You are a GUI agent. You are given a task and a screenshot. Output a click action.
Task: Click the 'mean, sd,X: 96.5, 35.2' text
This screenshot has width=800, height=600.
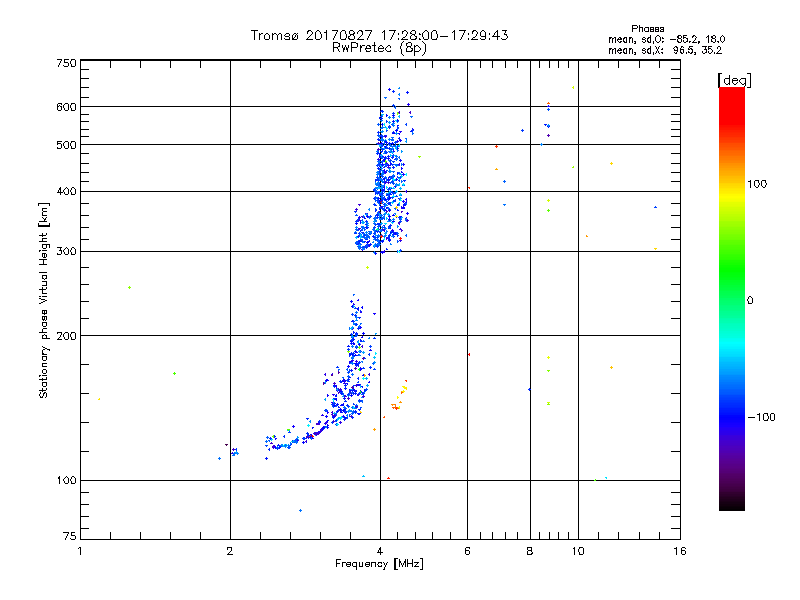(x=665, y=50)
